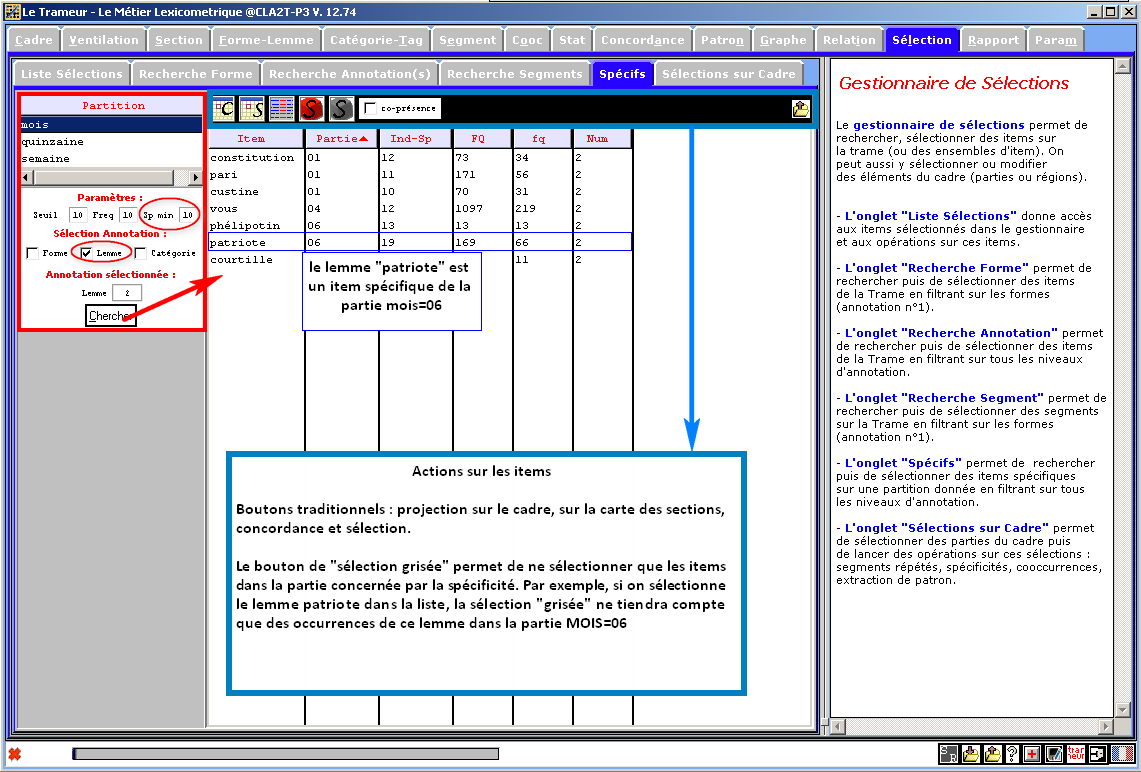Click the bottom folder with up arrow icon
The width and height of the screenshot is (1141, 772).
(x=991, y=754)
